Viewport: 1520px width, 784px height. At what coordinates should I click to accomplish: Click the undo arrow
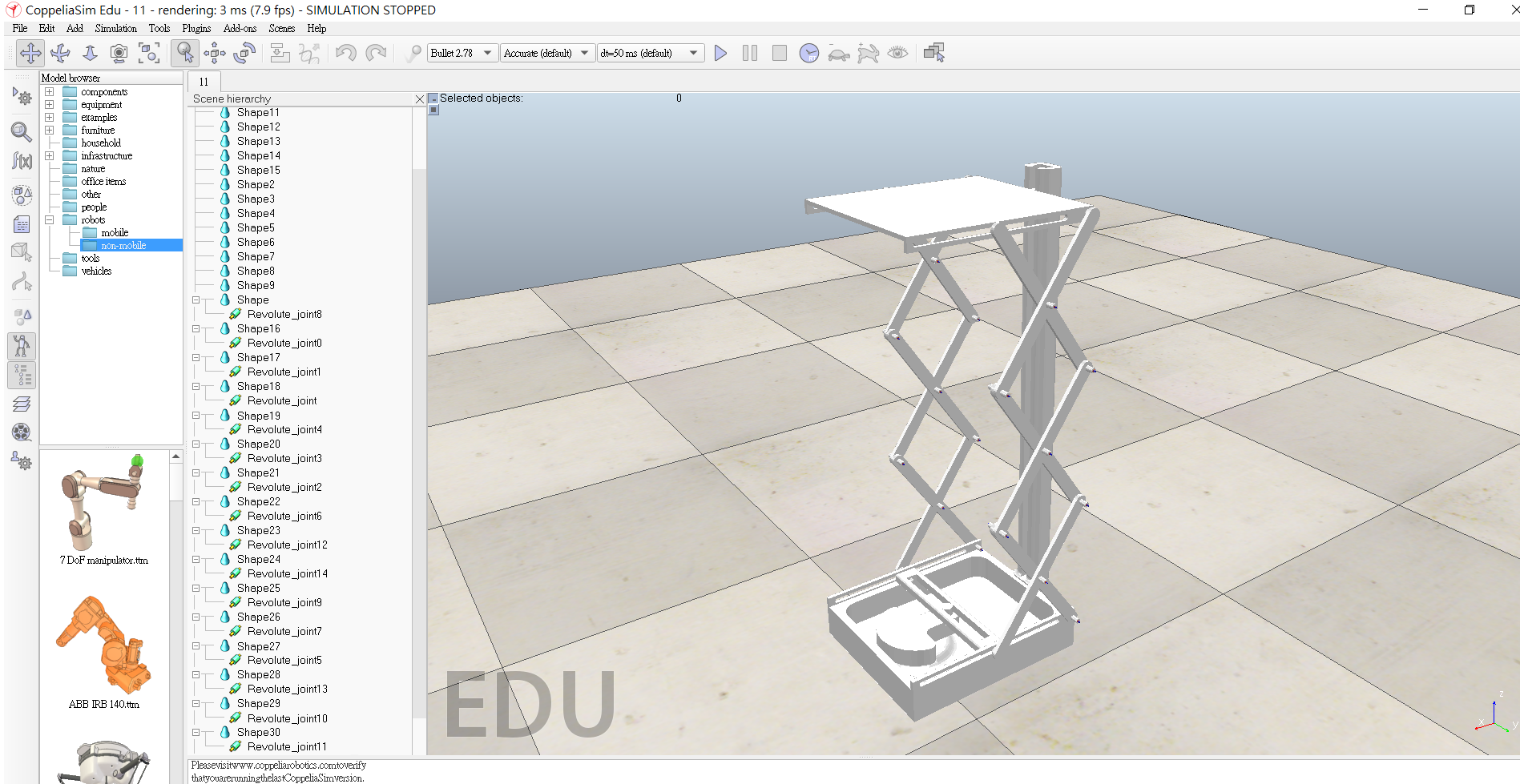tap(346, 53)
